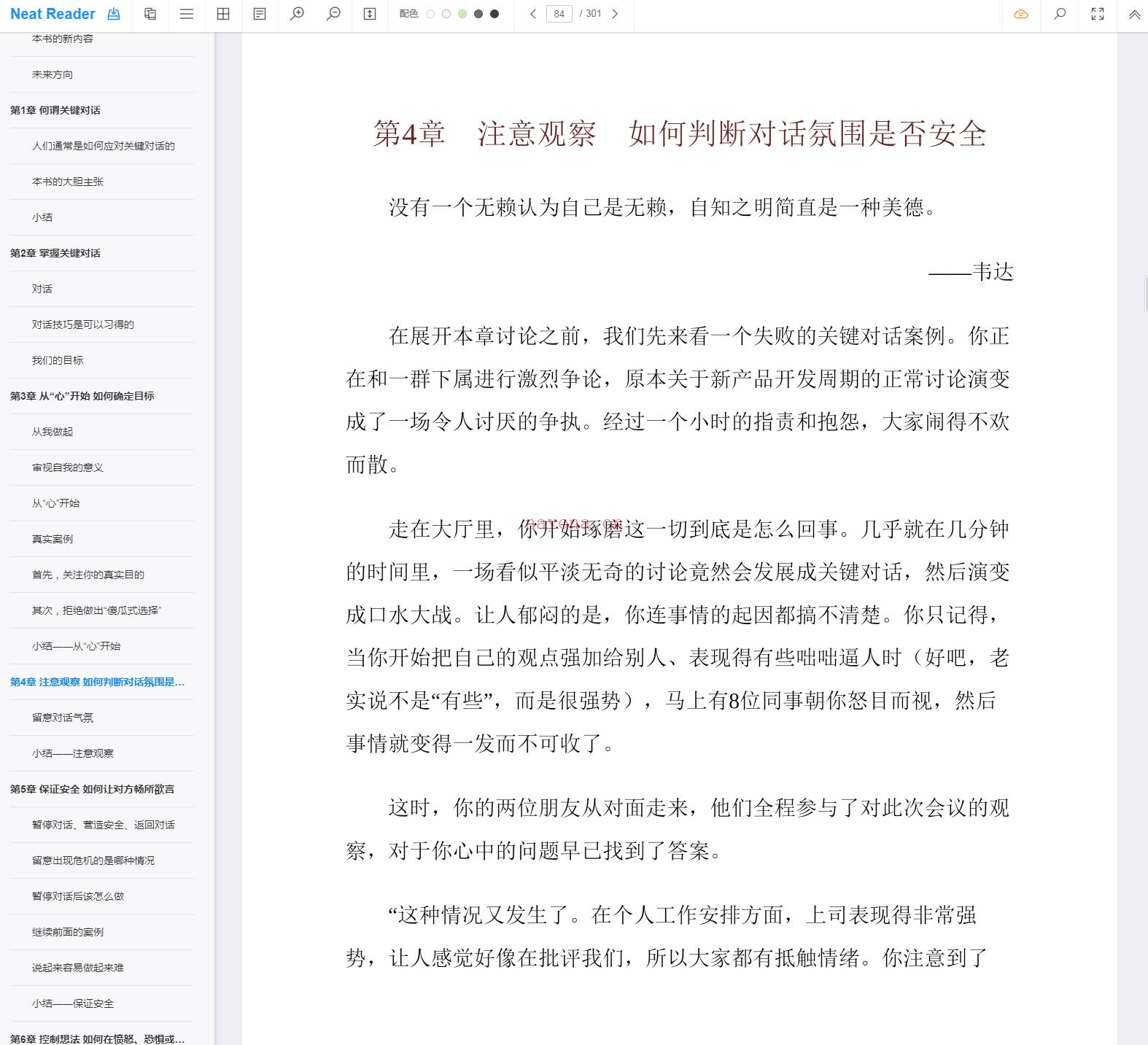Open 说起来容易做起来难

(78, 968)
